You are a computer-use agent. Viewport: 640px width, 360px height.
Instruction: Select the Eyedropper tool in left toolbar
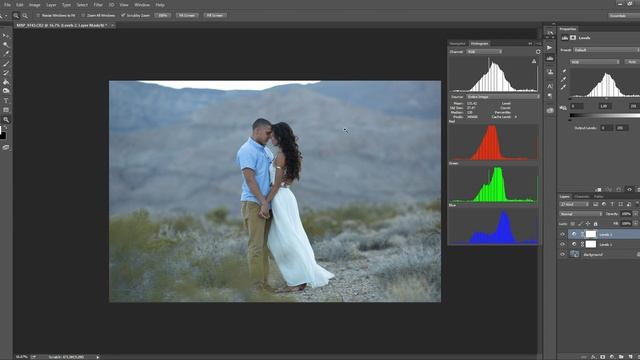6,54
